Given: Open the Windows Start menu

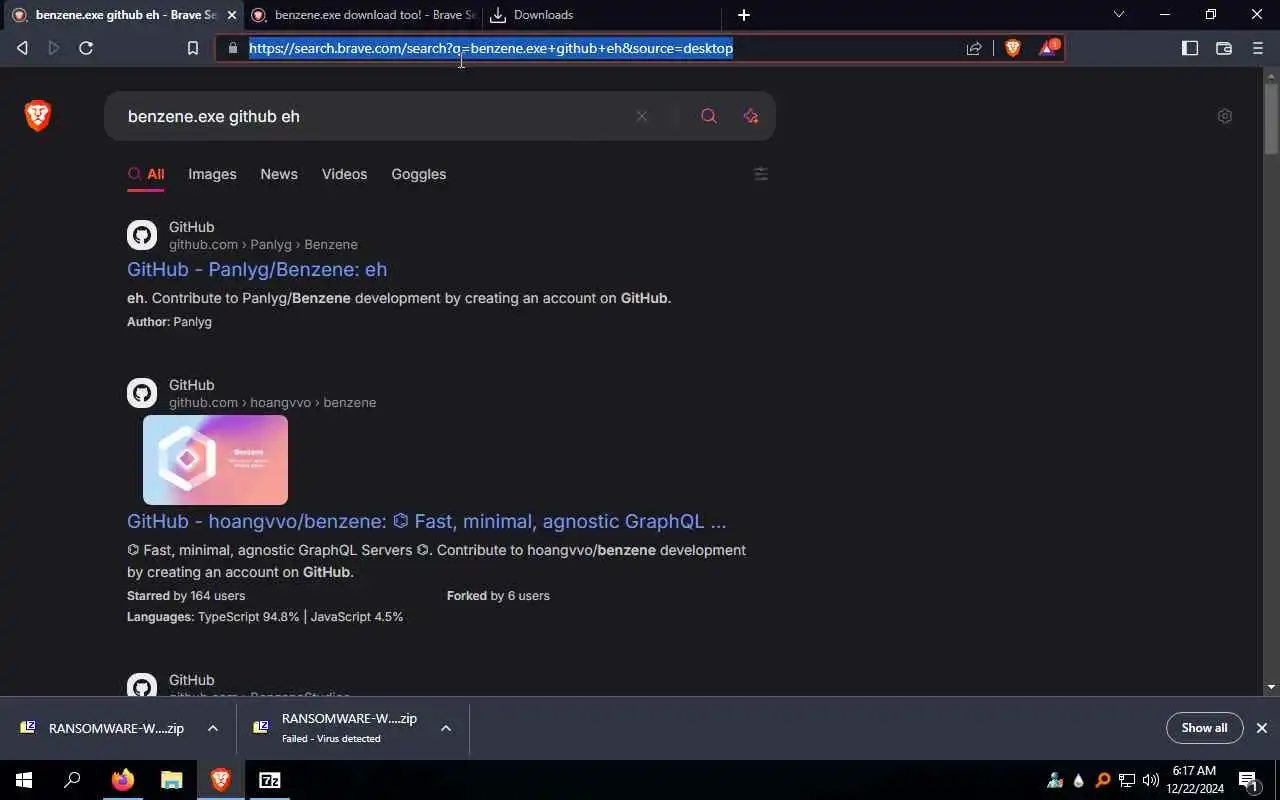Looking at the screenshot, I should pyautogui.click(x=24, y=780).
